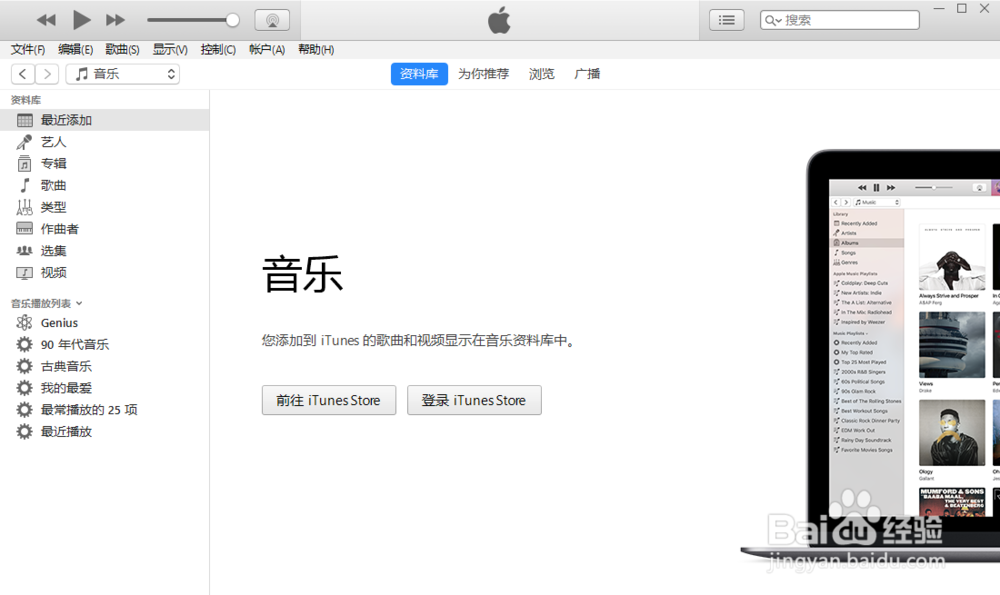This screenshot has height=595, width=1000.
Task: Open the search magnifier options dropdown
Action: pos(773,20)
